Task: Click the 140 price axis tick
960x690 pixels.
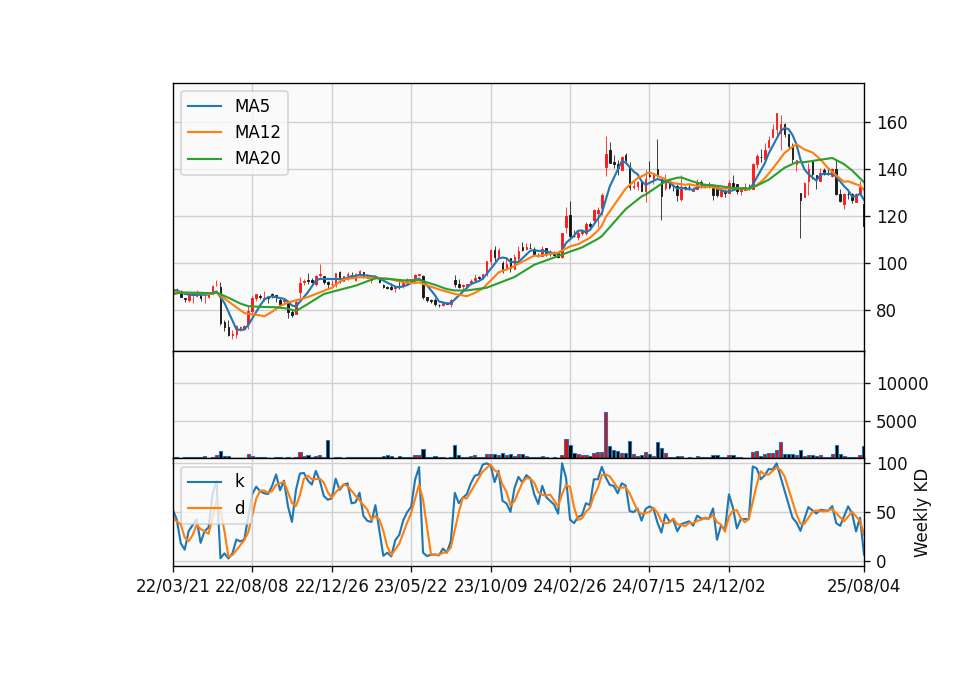Action: (x=891, y=170)
